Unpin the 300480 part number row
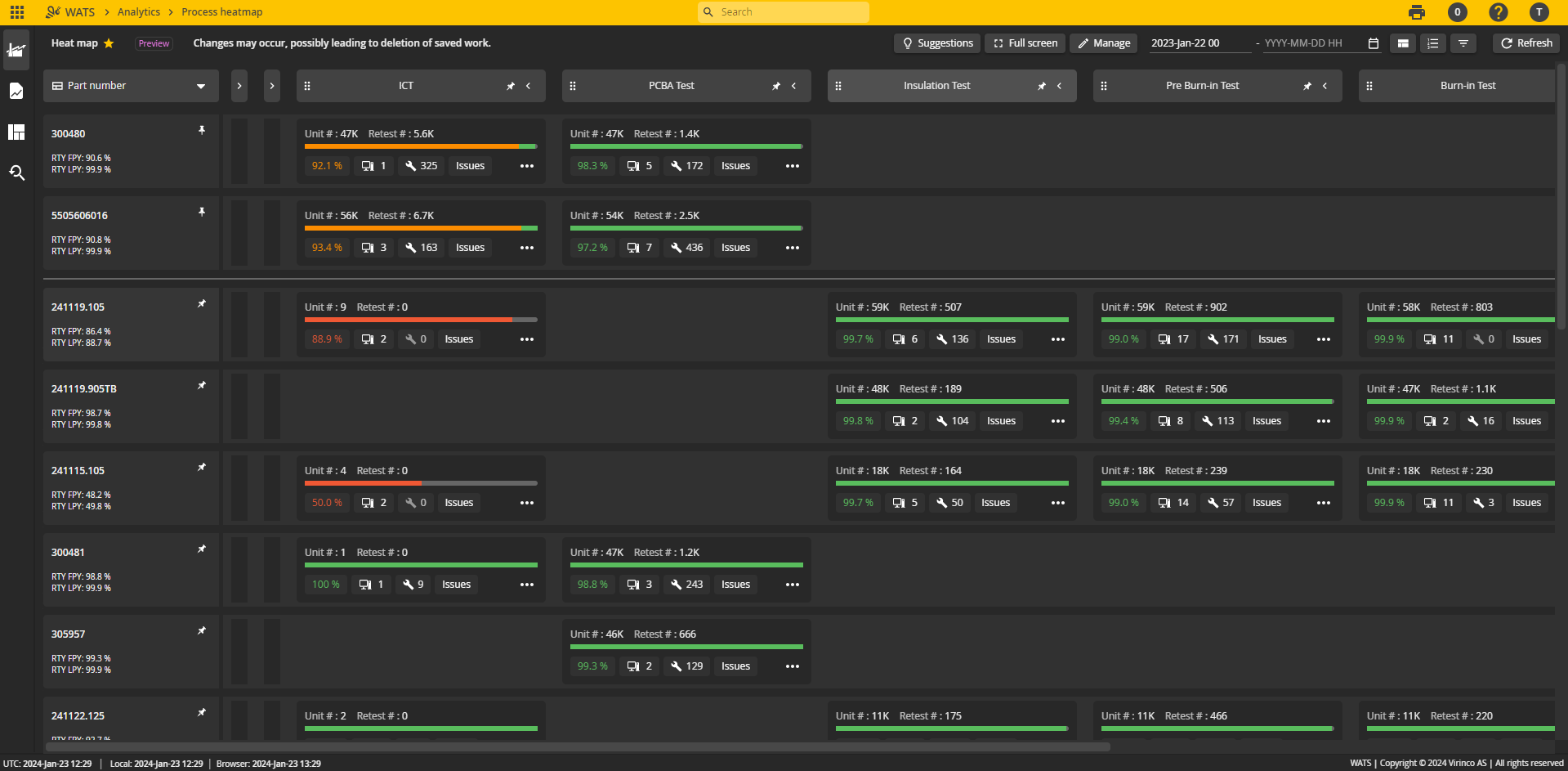 201,130
